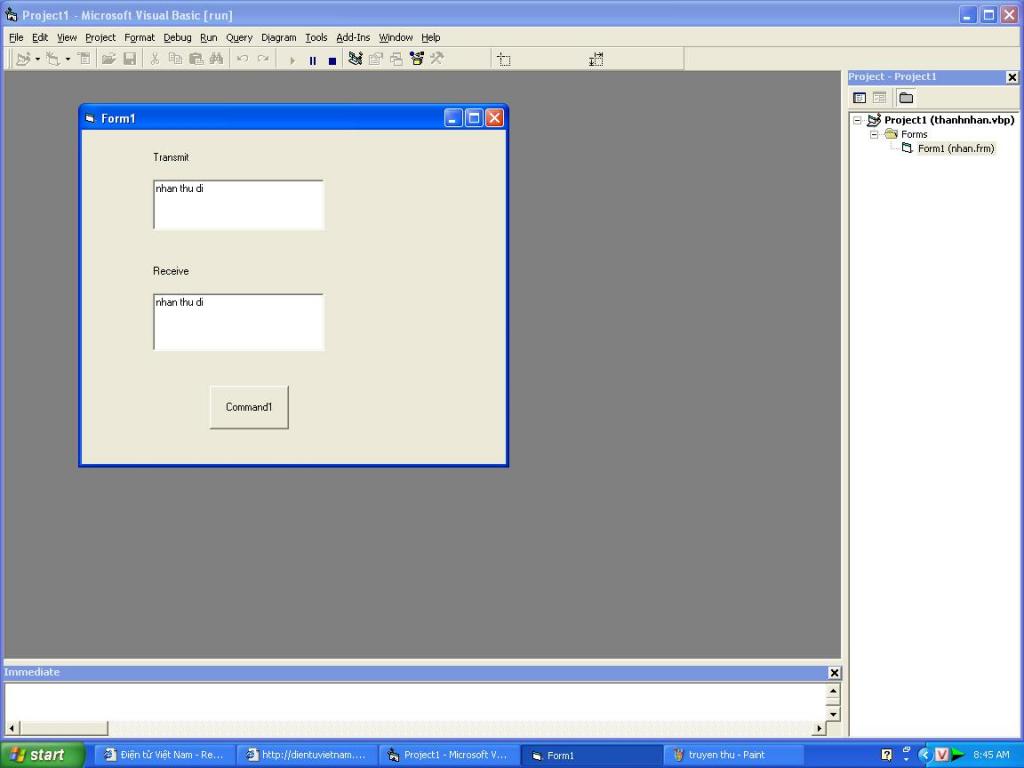Collapse the Forms folder node
1024x768 pixels.
pos(874,135)
